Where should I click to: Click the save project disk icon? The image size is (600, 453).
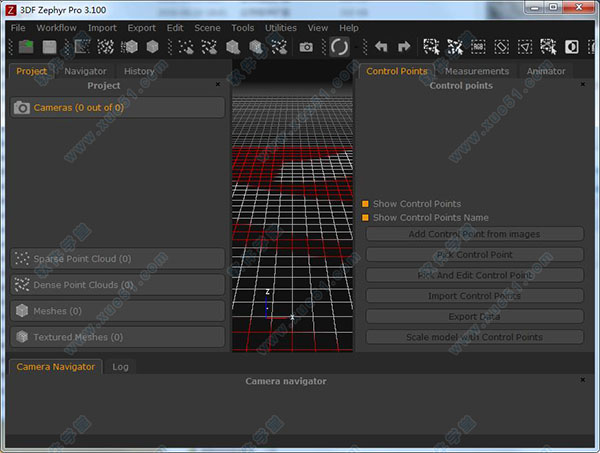coord(49,47)
